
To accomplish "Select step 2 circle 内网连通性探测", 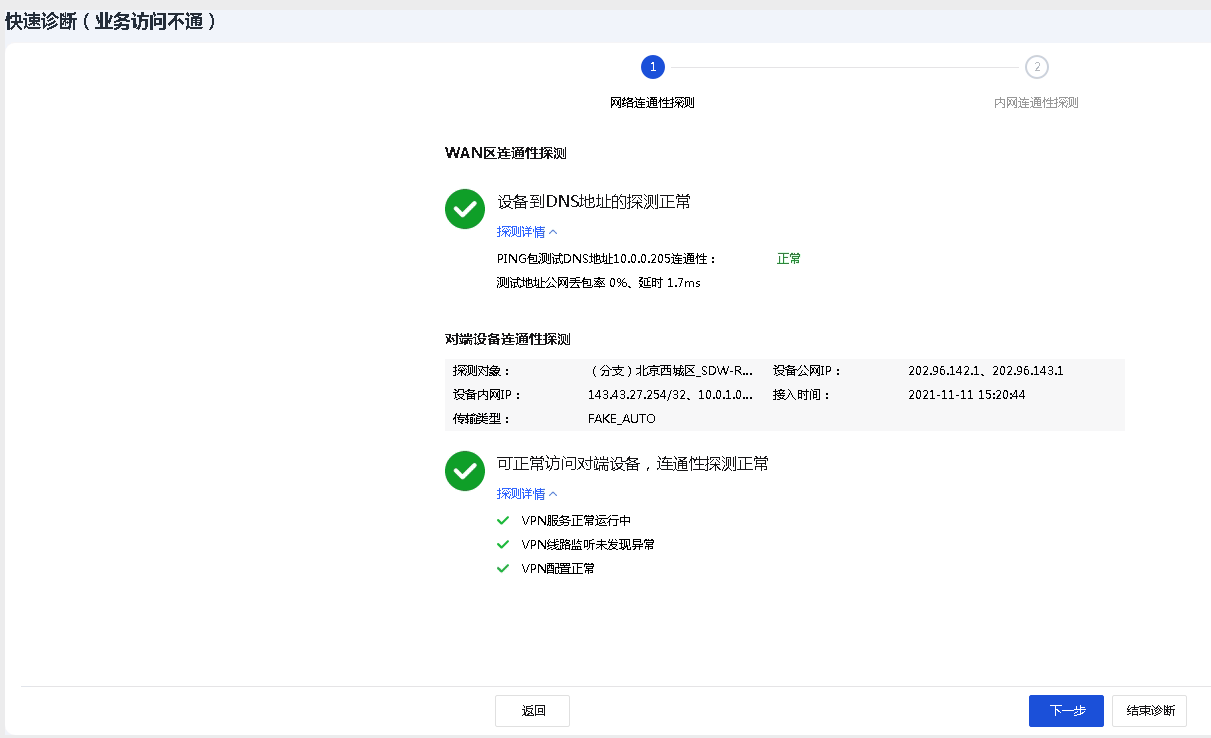I will 1036,67.
